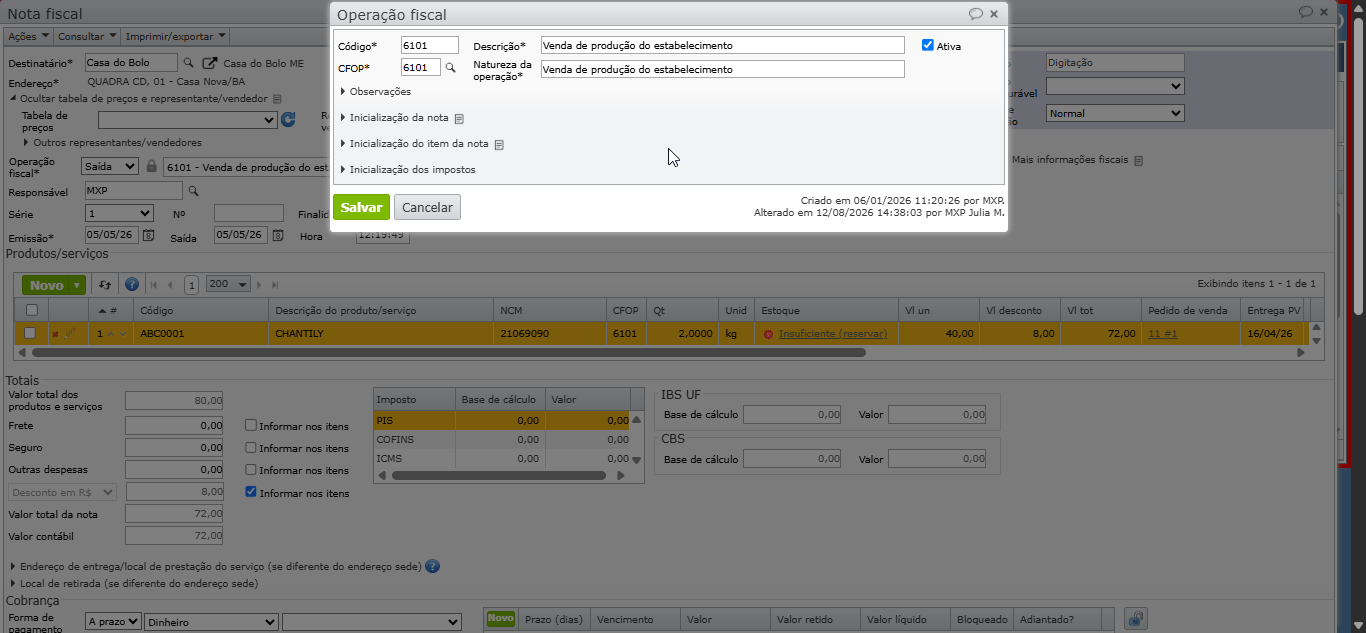Click the help icon in the Produtos/serviços toolbar
Viewport: 1366px width, 633px height.
[x=132, y=285]
